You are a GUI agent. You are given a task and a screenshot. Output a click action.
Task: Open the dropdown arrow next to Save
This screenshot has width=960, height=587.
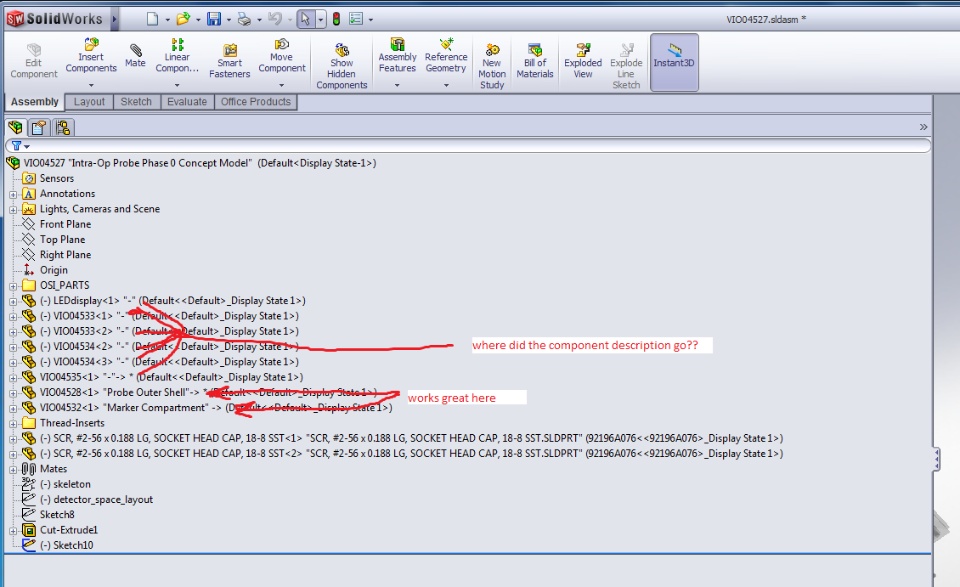point(229,20)
